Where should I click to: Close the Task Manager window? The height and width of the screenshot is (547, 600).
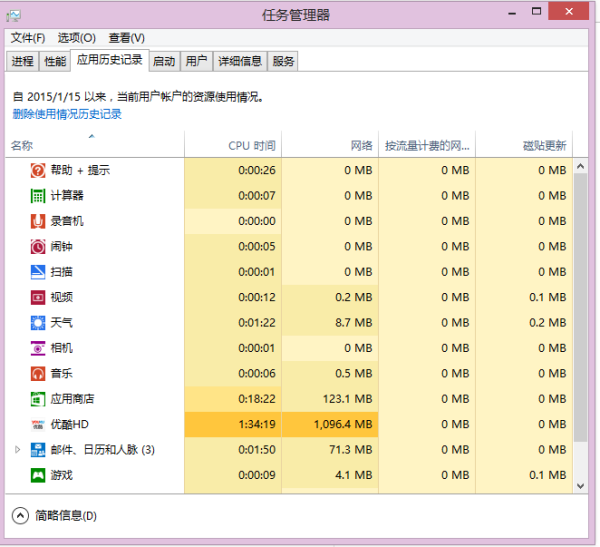click(569, 11)
